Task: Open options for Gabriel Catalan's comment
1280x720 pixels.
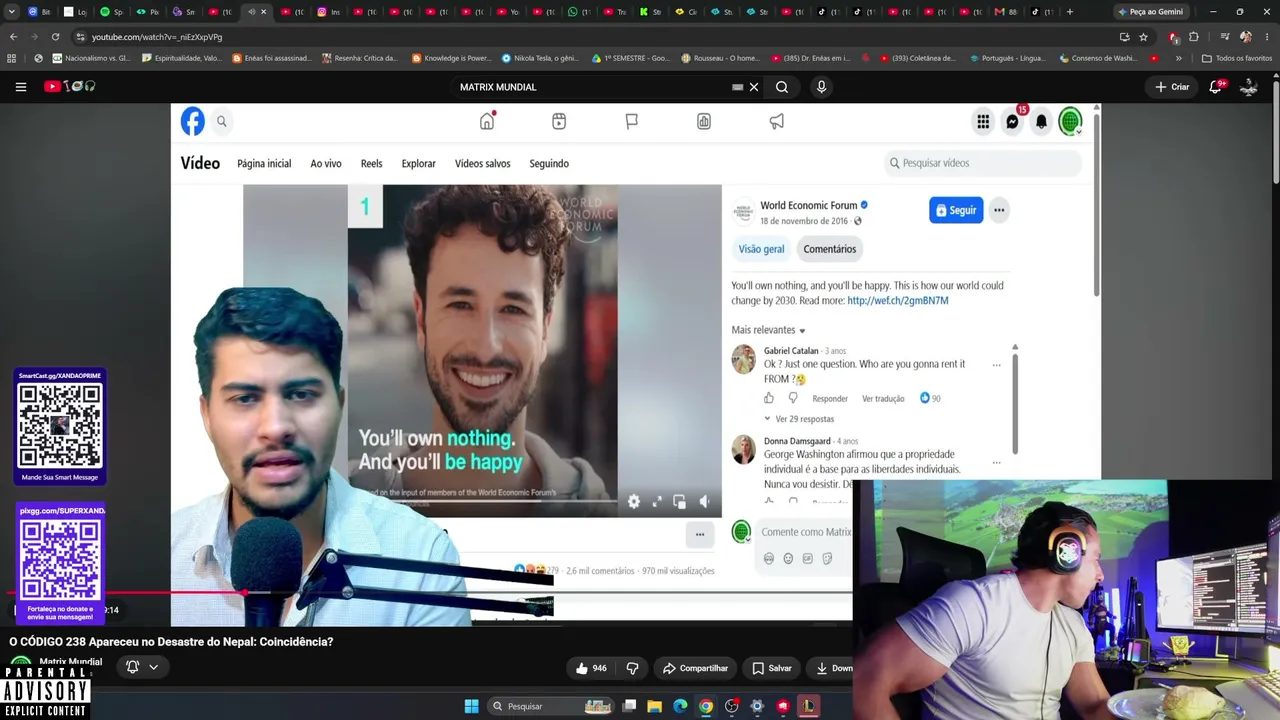Action: click(x=996, y=365)
